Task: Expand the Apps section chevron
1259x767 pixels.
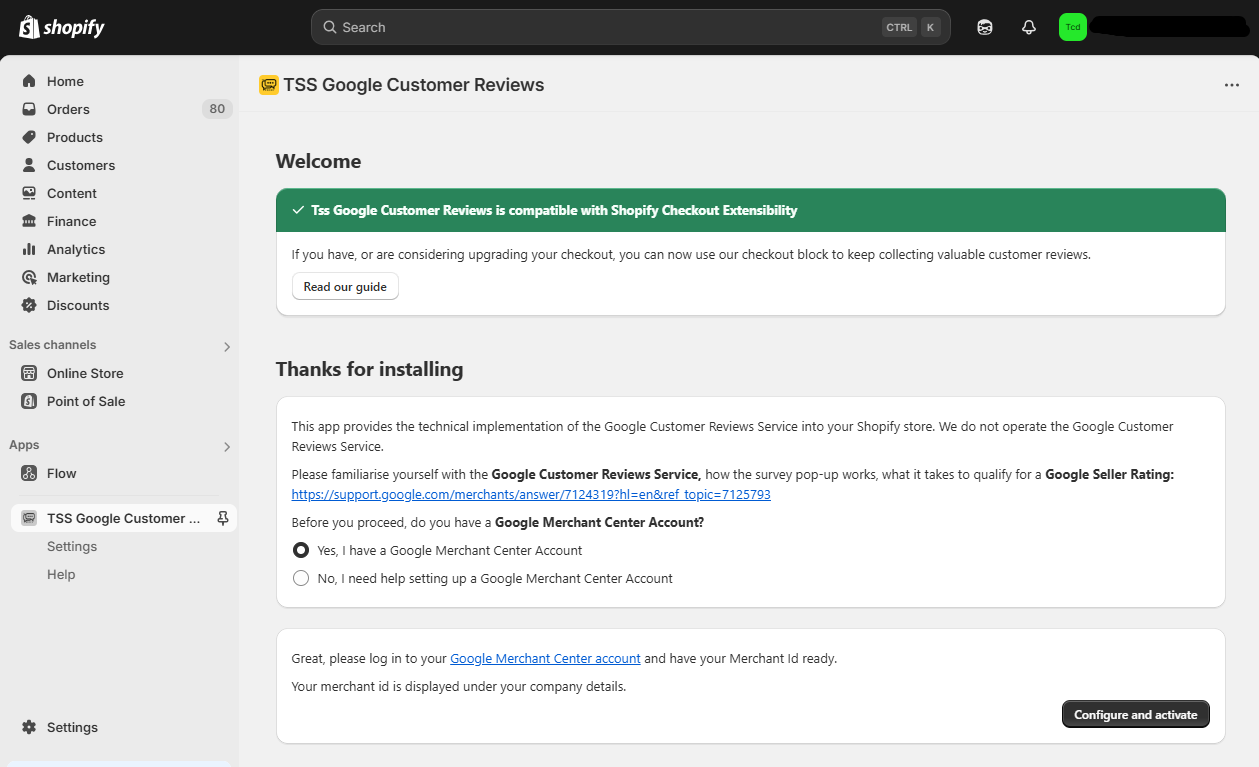Action: pyautogui.click(x=227, y=446)
